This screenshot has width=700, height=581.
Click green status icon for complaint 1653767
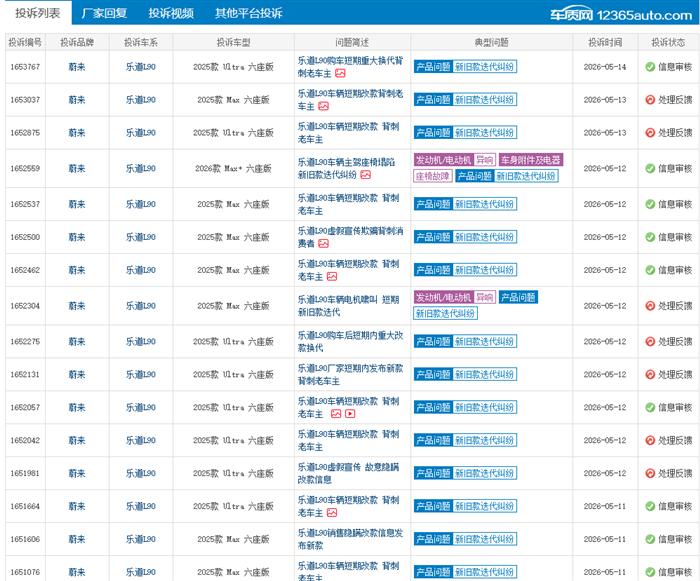[650, 67]
